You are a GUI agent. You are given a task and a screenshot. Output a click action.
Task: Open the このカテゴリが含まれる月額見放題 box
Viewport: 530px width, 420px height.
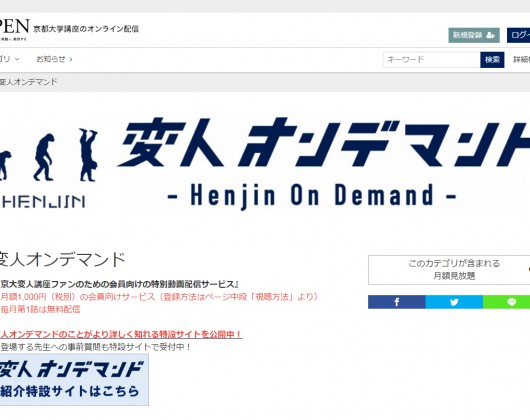coord(449,270)
